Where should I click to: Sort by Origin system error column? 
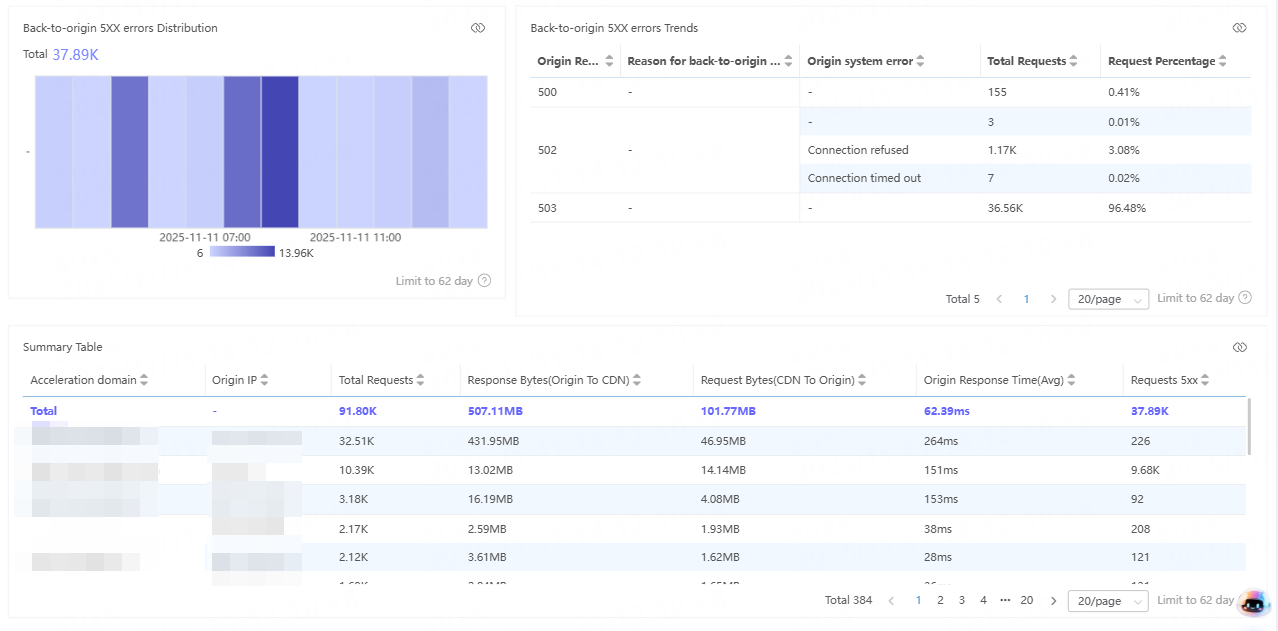click(x=920, y=61)
